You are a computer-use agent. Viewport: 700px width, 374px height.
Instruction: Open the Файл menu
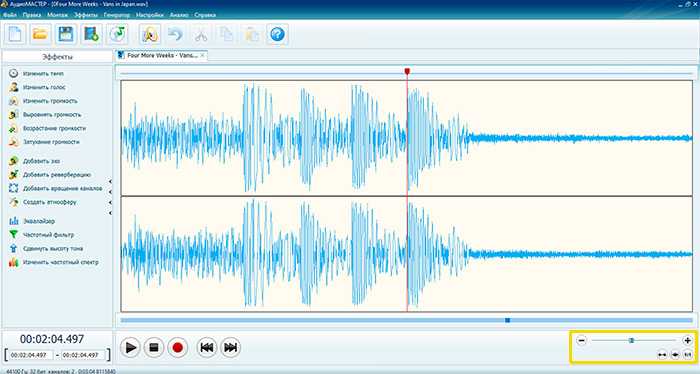(10, 15)
